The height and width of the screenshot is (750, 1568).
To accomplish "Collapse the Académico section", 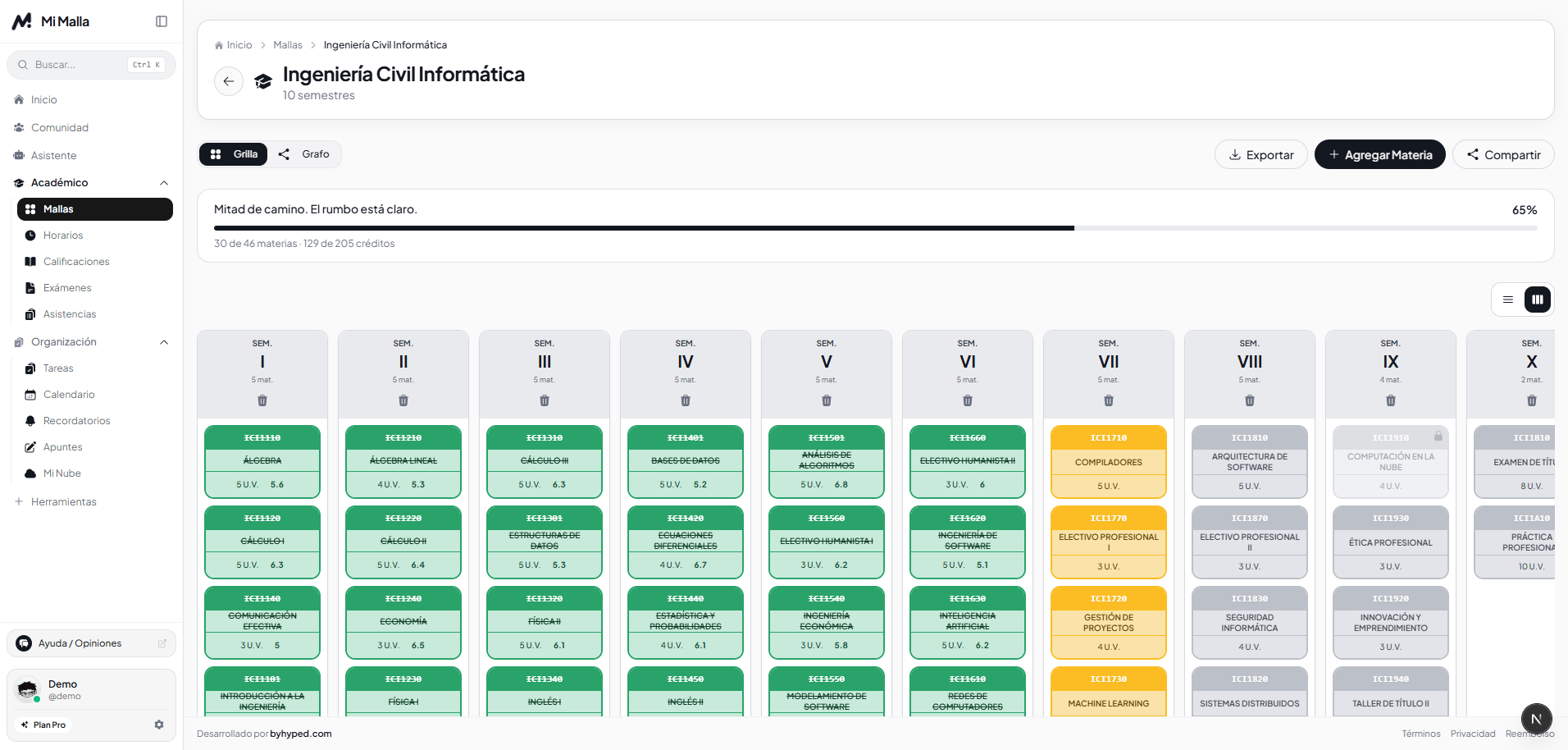I will pyautogui.click(x=92, y=182).
